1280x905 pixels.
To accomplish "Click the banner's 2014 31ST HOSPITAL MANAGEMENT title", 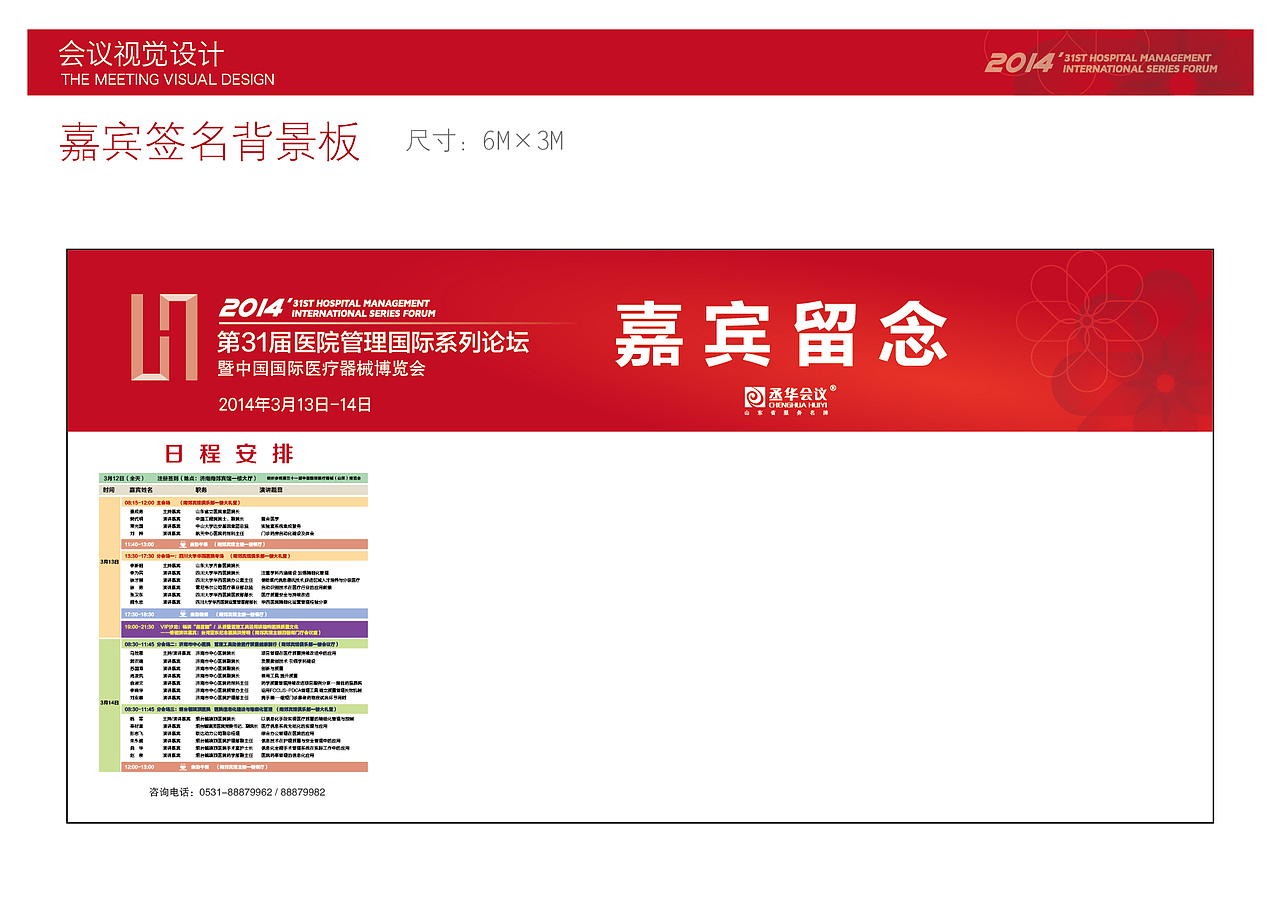I will tap(326, 307).
